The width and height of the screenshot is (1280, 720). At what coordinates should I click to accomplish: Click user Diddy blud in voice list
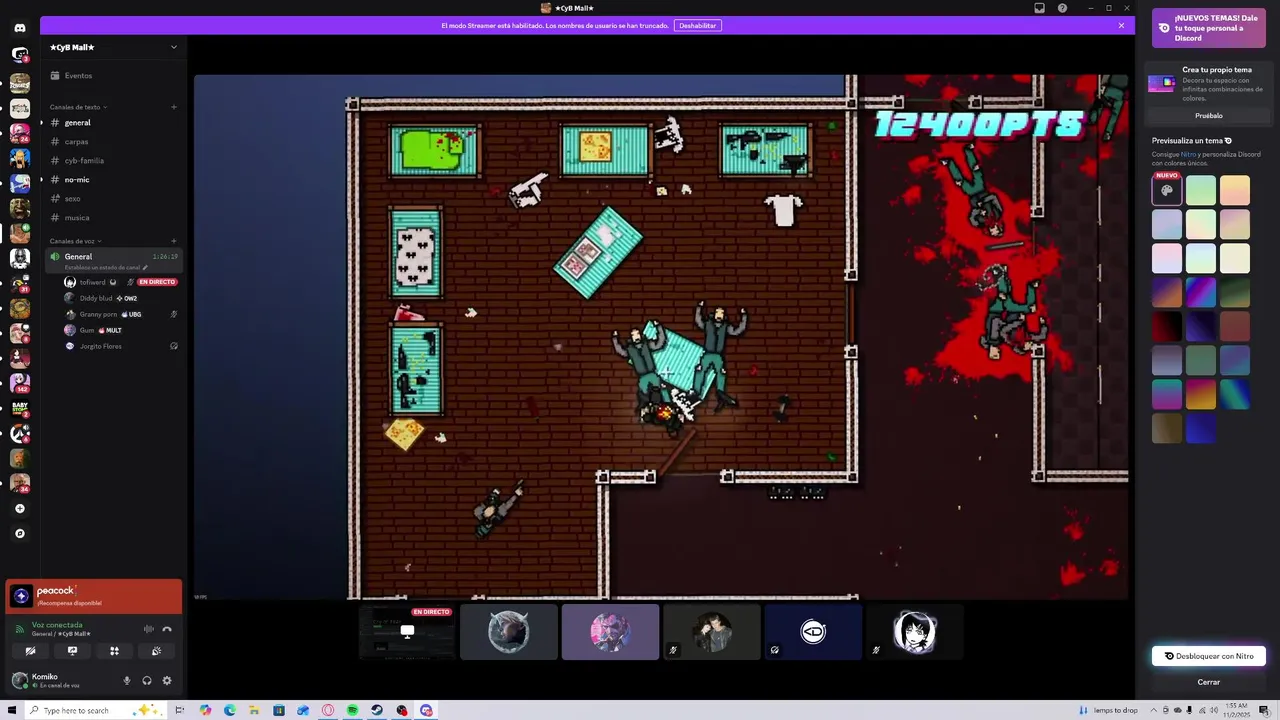tap(96, 298)
